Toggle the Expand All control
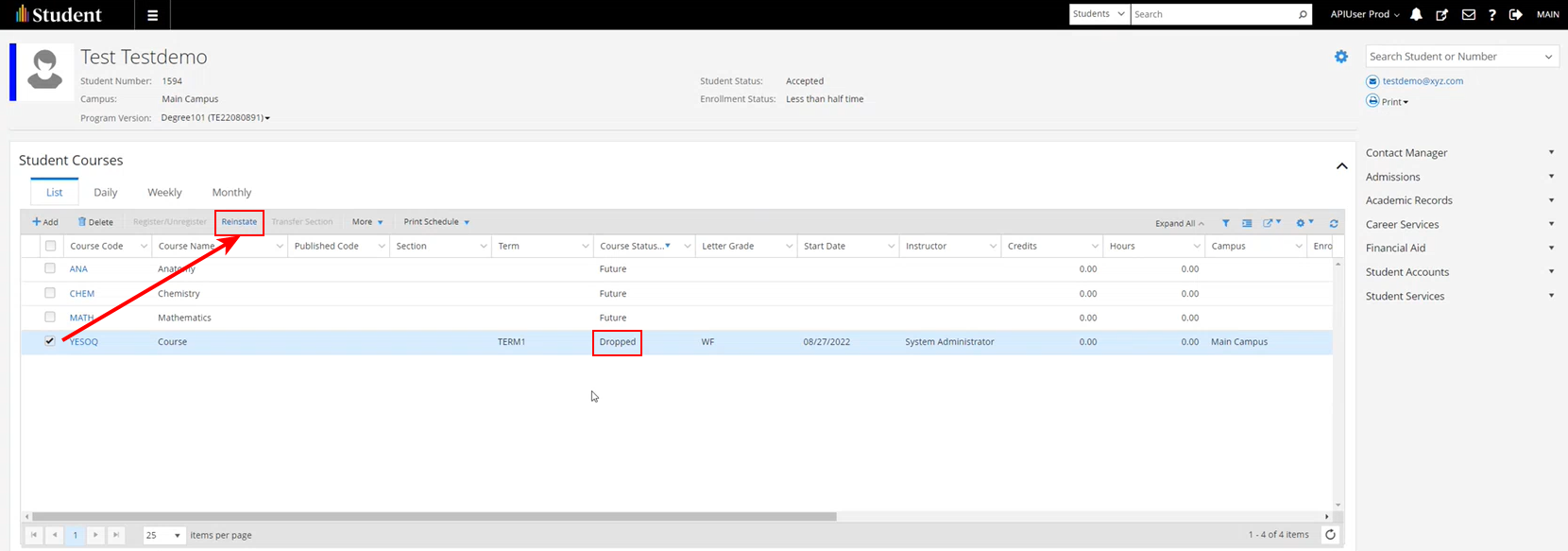 click(x=1179, y=224)
